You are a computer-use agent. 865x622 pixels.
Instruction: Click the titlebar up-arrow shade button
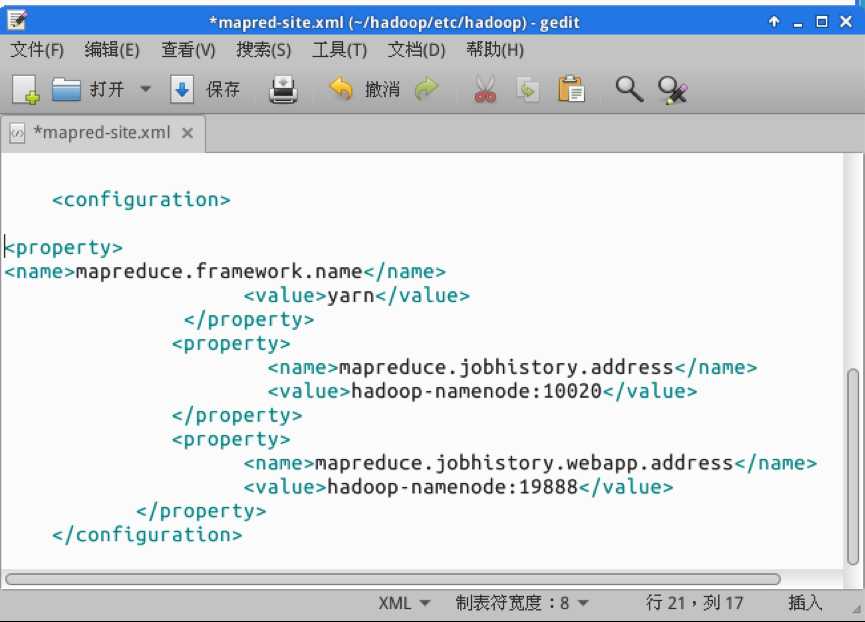click(774, 22)
